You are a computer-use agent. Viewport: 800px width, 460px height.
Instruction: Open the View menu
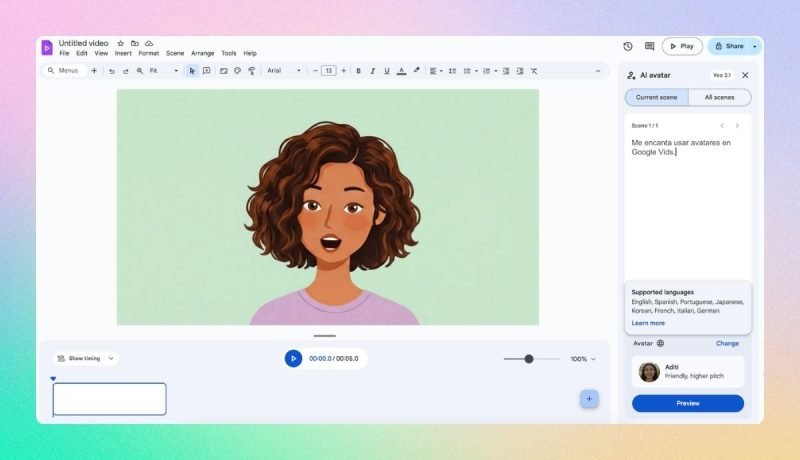click(101, 53)
